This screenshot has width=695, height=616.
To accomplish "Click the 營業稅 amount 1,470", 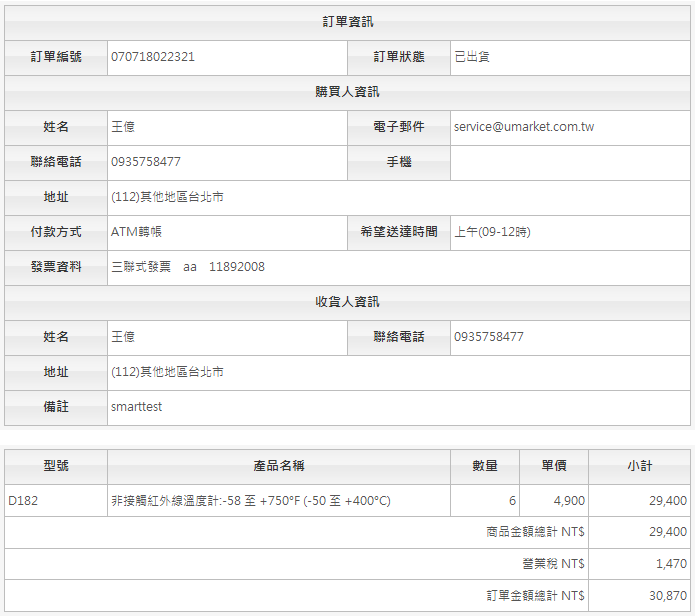I will click(671, 564).
